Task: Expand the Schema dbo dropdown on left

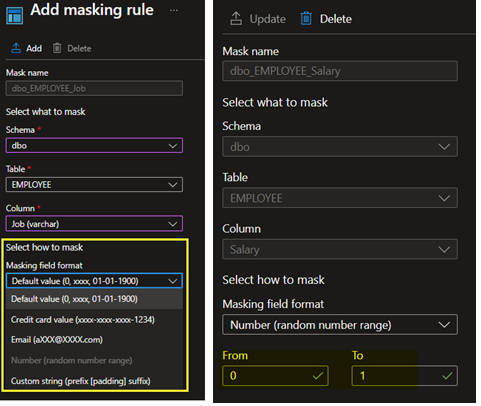Action: pos(94,146)
